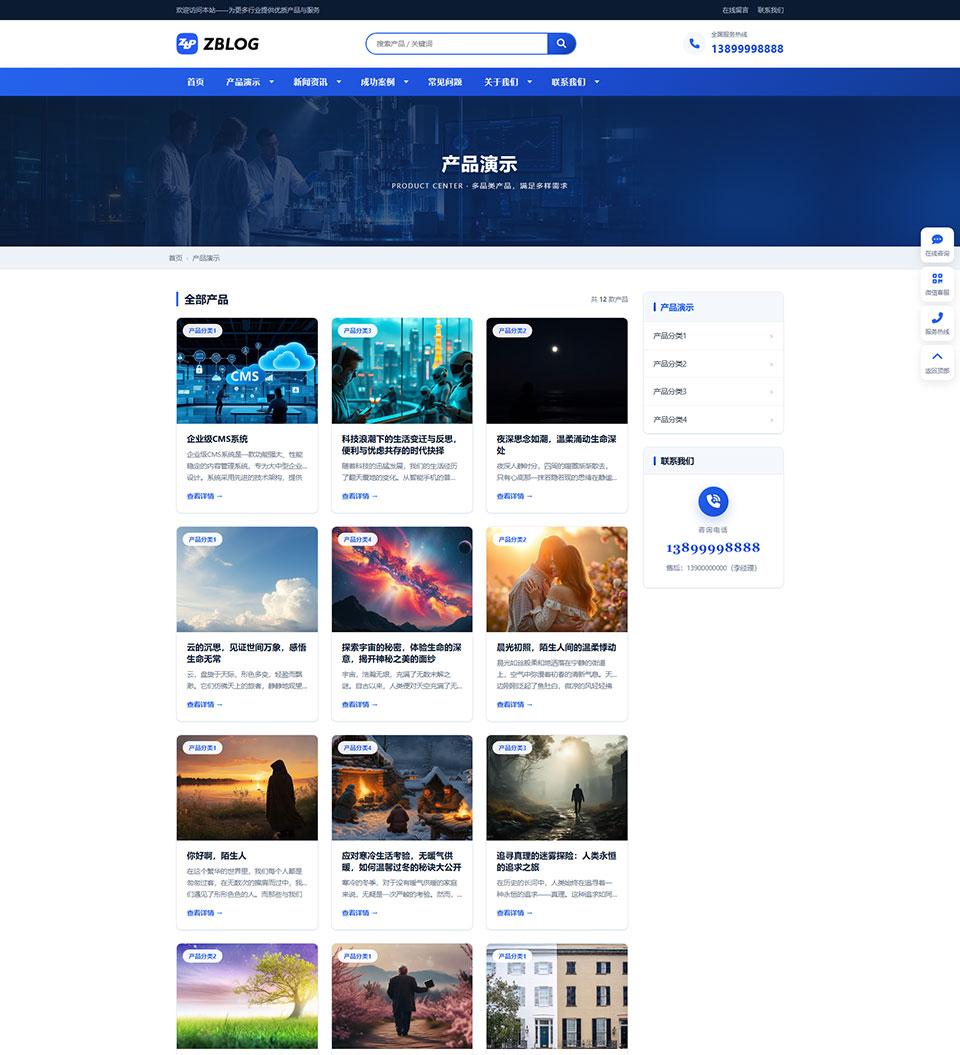Click the 首页 breadcrumb link
Viewport: 960px width, 1055px height.
(175, 258)
